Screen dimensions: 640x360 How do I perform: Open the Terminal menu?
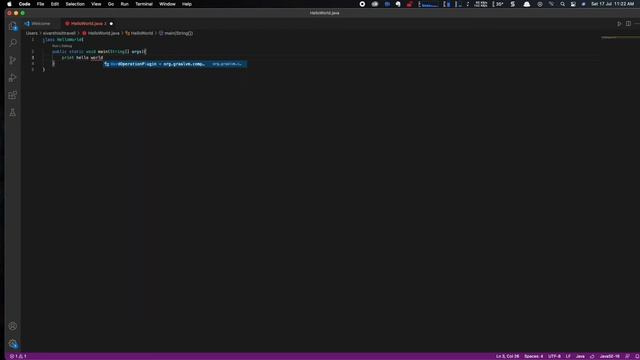[x=144, y=4]
